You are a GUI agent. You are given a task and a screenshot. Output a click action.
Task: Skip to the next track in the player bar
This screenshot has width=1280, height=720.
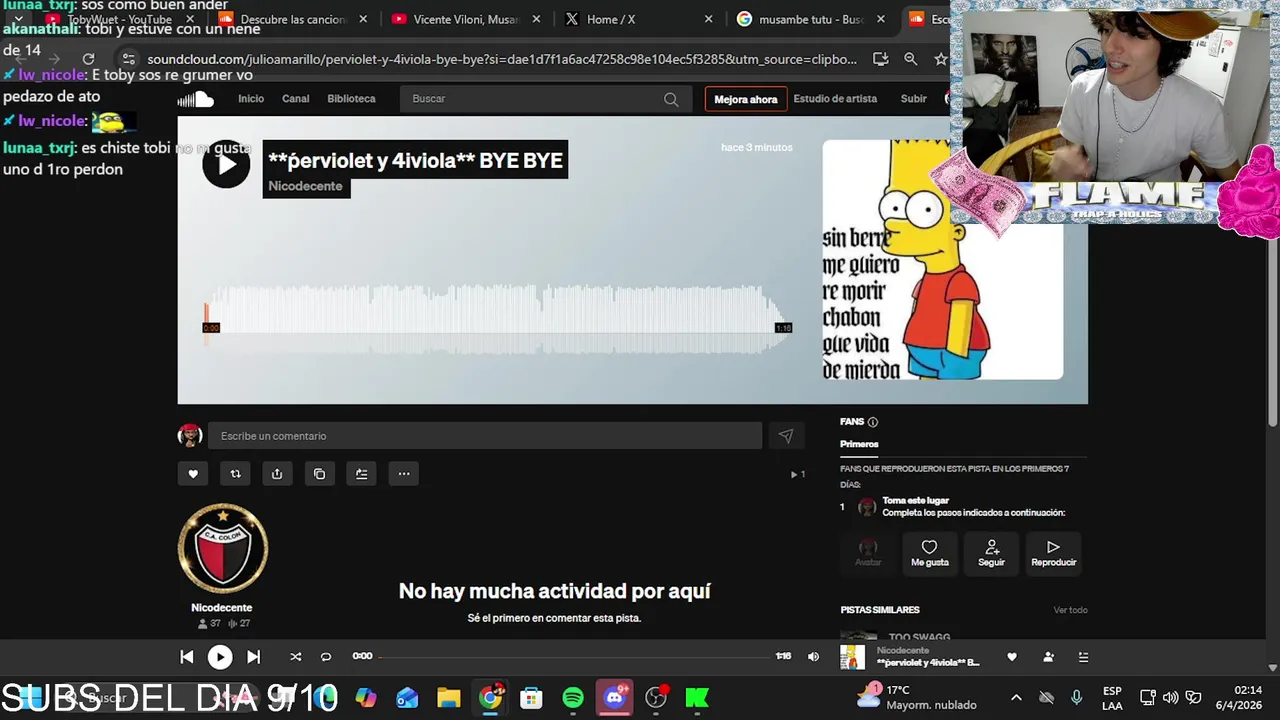point(253,657)
